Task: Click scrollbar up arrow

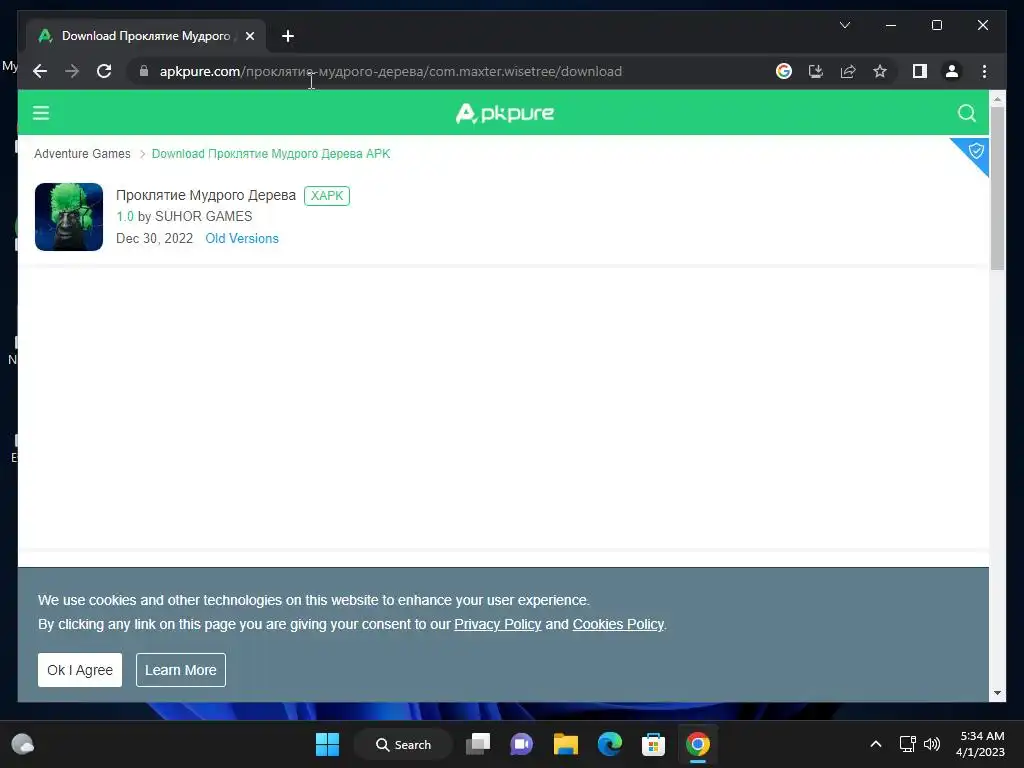Action: click(x=997, y=99)
